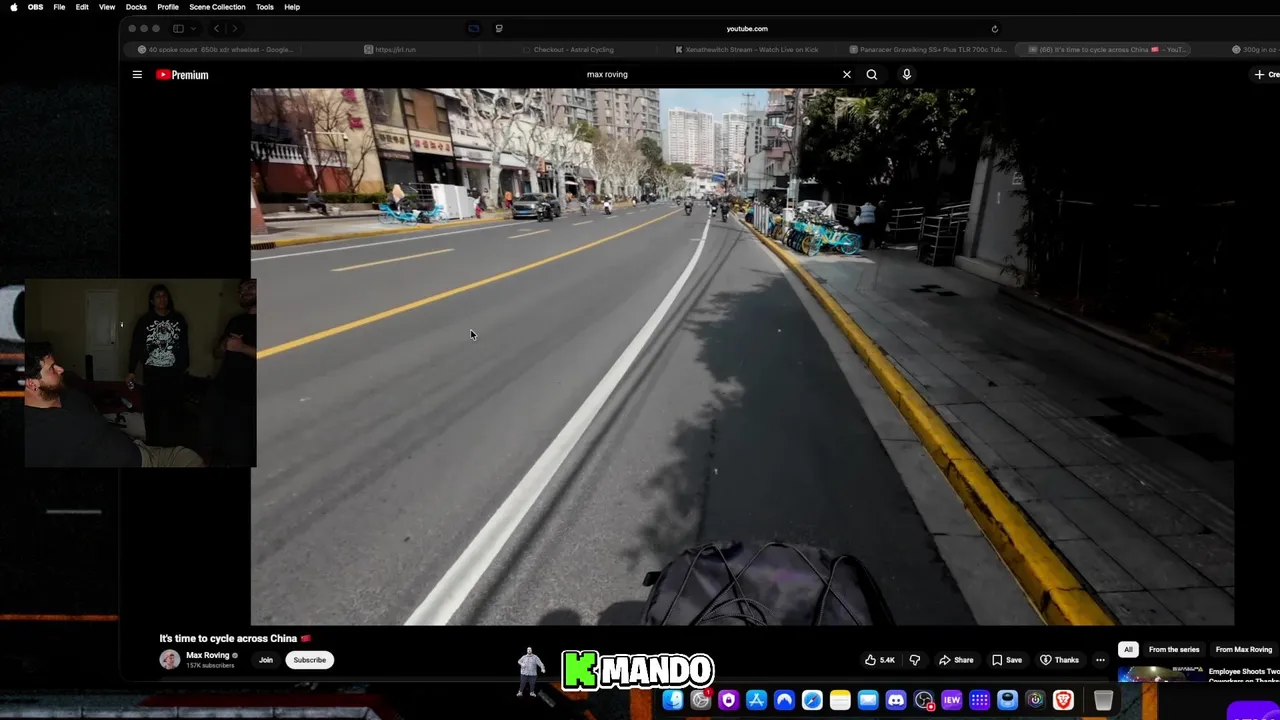Open the purple IEW app in Dock
1280x720 pixels.
coord(952,700)
